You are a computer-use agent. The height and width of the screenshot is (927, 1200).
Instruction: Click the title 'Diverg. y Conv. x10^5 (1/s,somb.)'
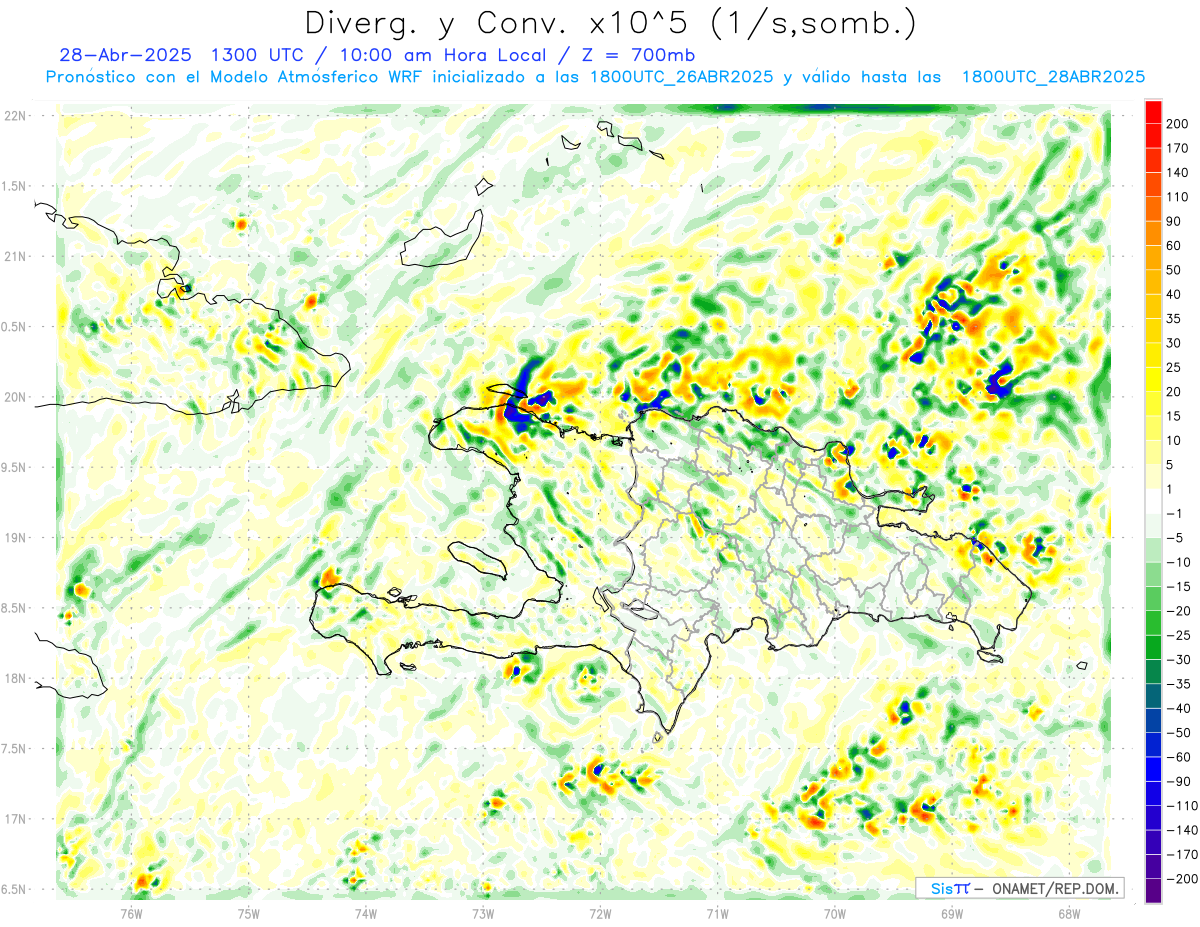609,24
